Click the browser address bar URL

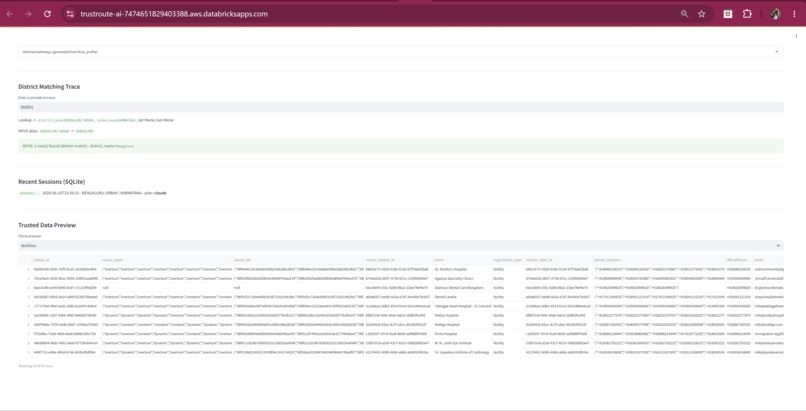[174, 14]
